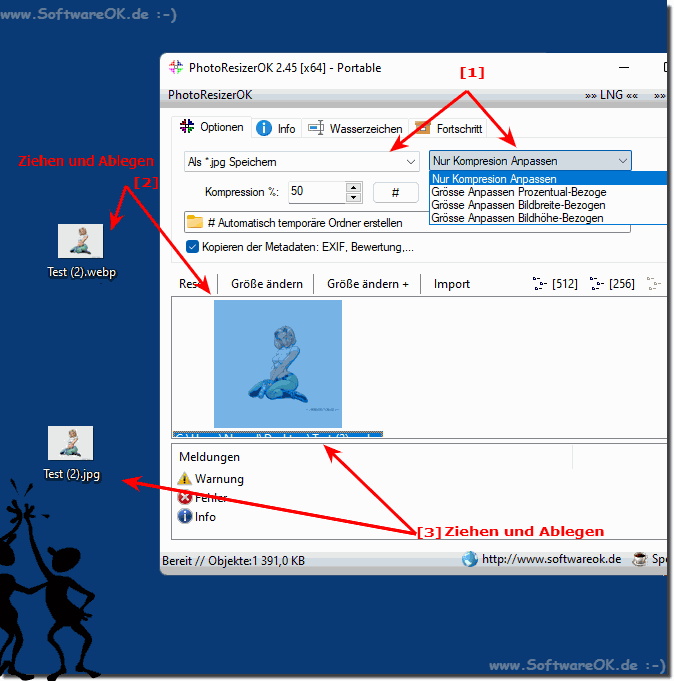Open the LNG language menu

tap(611, 95)
